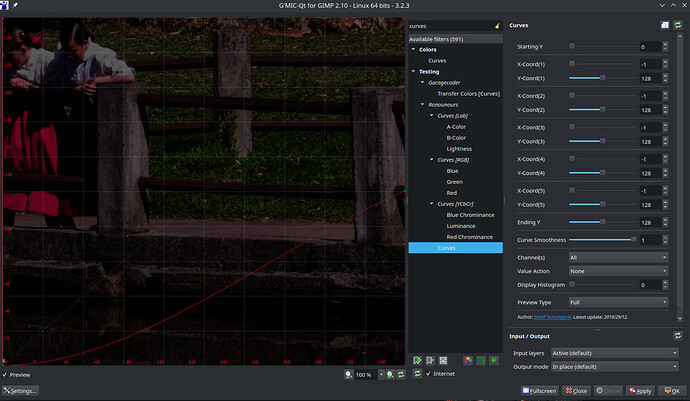
Task: Expand the Input layers combo box
Action: click(612, 353)
